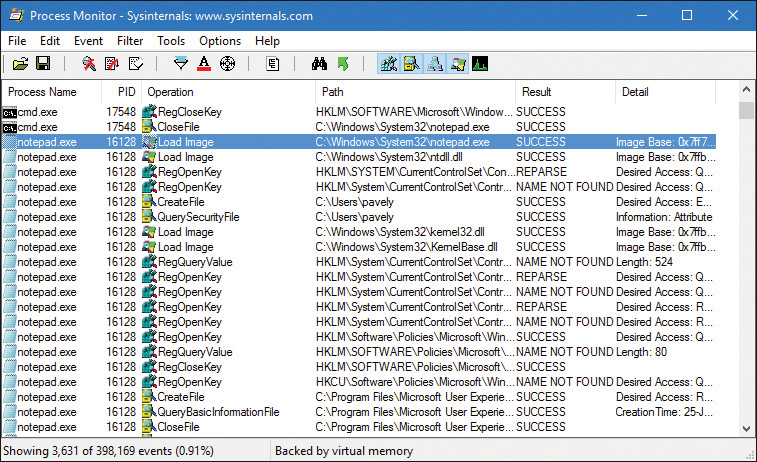Screen dimensions: 757x462
Task: Clear the display with the eraser icon
Action: pyautogui.click(x=135, y=64)
